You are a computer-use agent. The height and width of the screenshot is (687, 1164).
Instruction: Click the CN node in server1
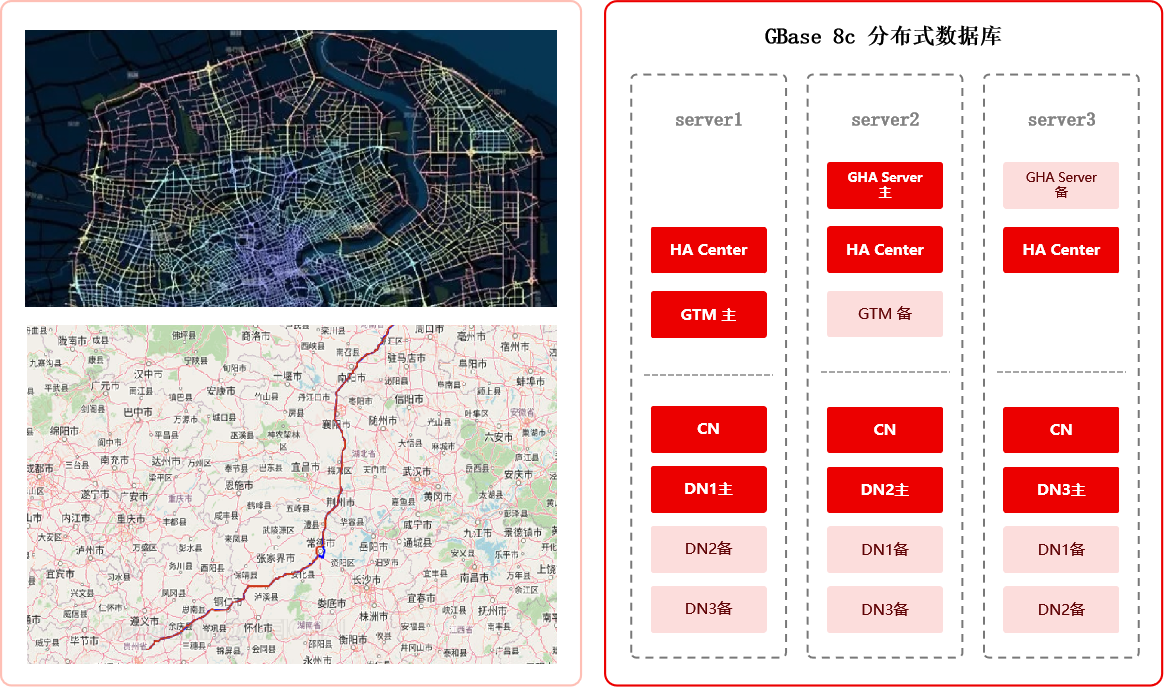coord(709,429)
